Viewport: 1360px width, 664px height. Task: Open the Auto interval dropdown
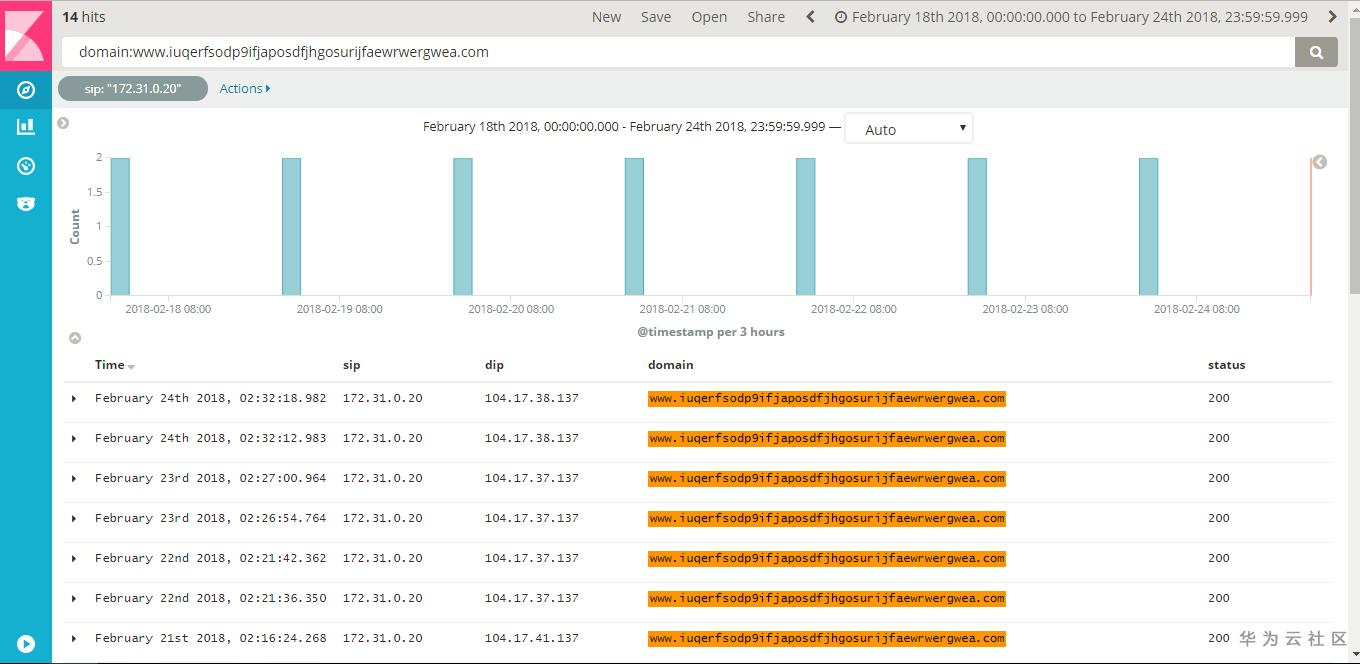click(x=908, y=129)
